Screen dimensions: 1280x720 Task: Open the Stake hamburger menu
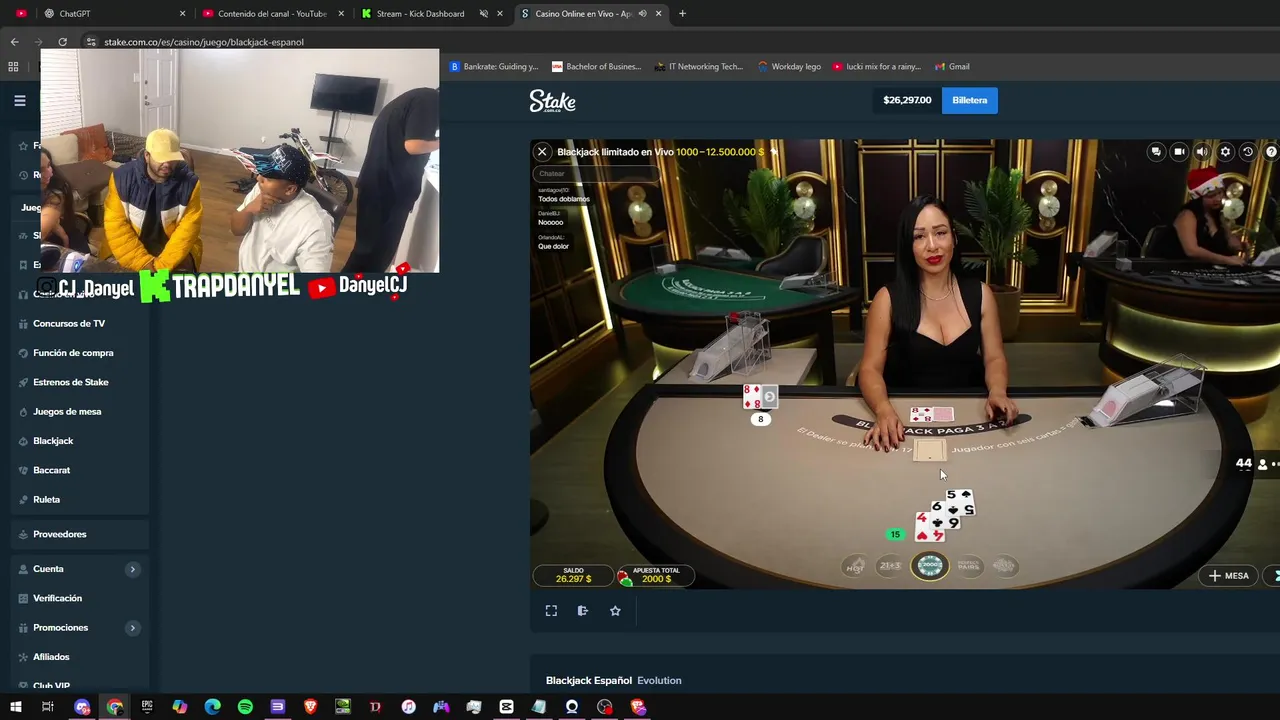[19, 100]
